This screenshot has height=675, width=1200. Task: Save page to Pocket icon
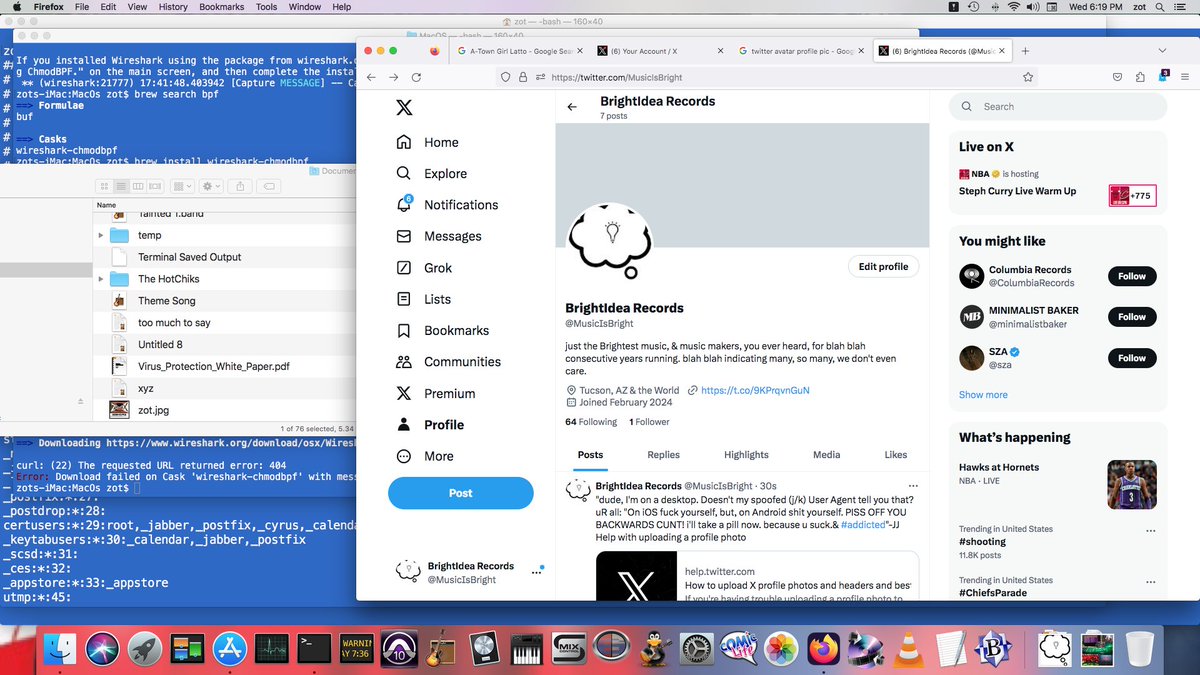[x=1117, y=77]
